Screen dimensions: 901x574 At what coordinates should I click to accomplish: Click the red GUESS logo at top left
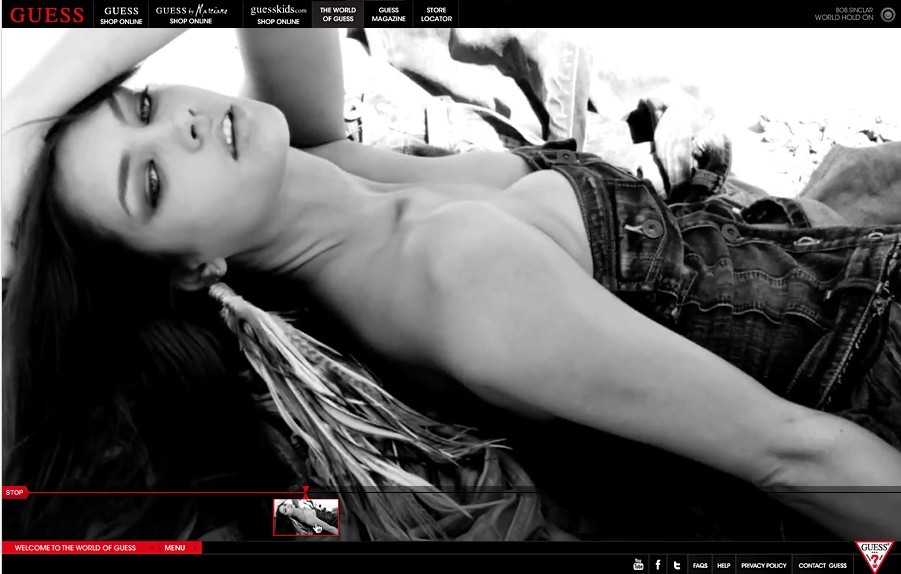point(47,15)
